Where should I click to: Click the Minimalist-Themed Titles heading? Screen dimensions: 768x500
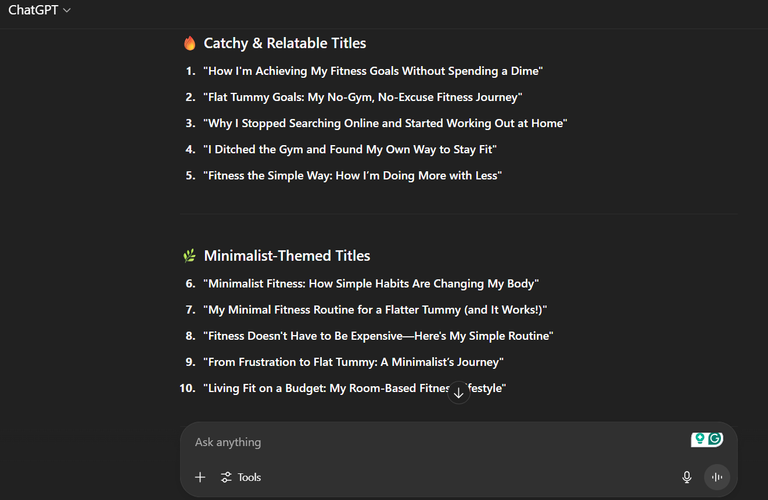tap(287, 256)
